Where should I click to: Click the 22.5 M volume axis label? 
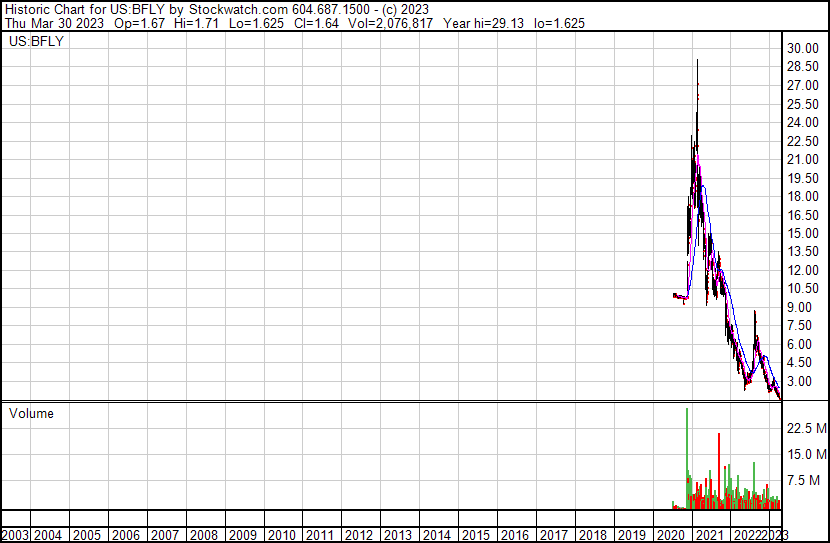pyautogui.click(x=806, y=428)
